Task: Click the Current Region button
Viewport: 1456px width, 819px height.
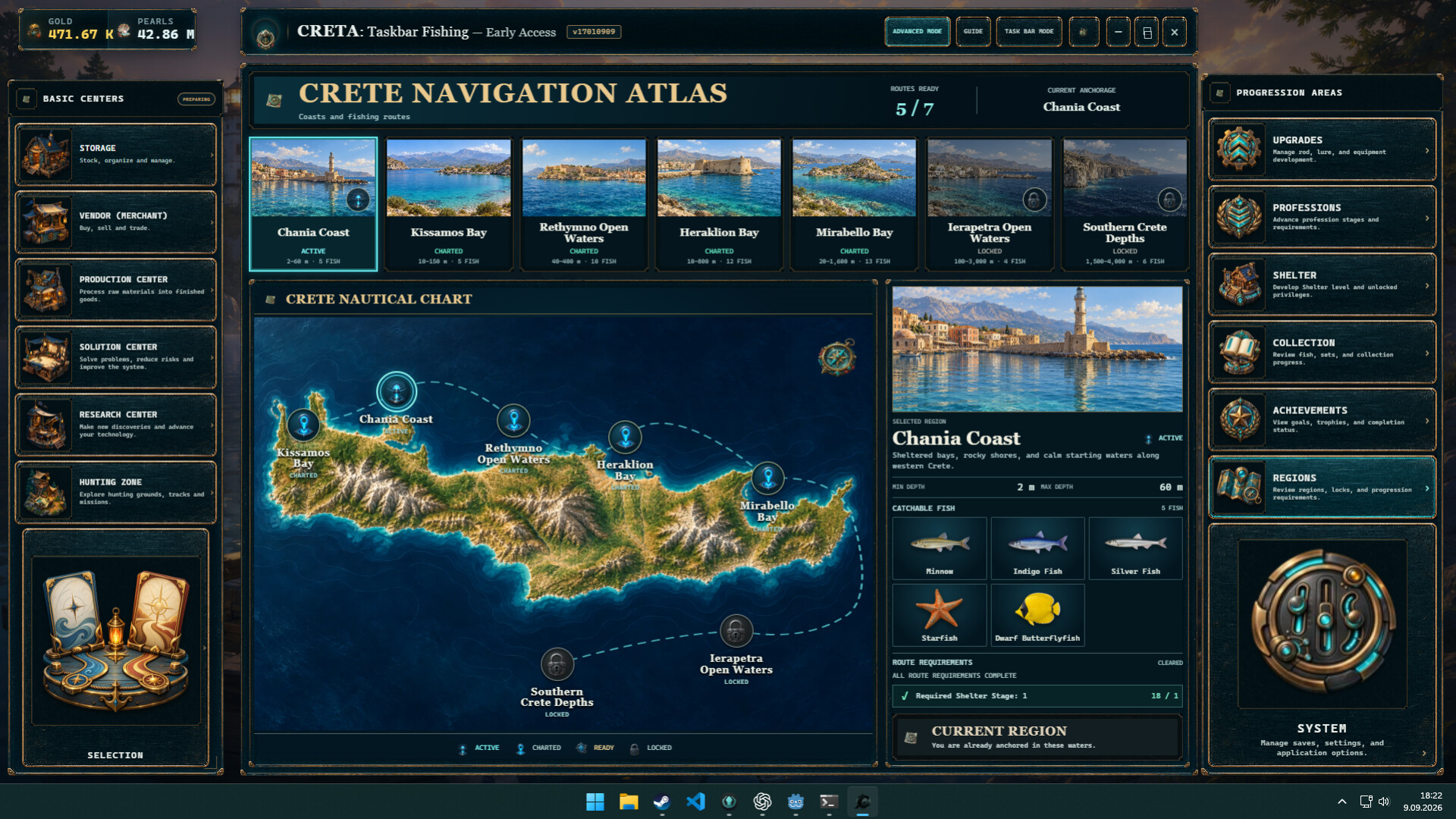Action: point(1037,736)
